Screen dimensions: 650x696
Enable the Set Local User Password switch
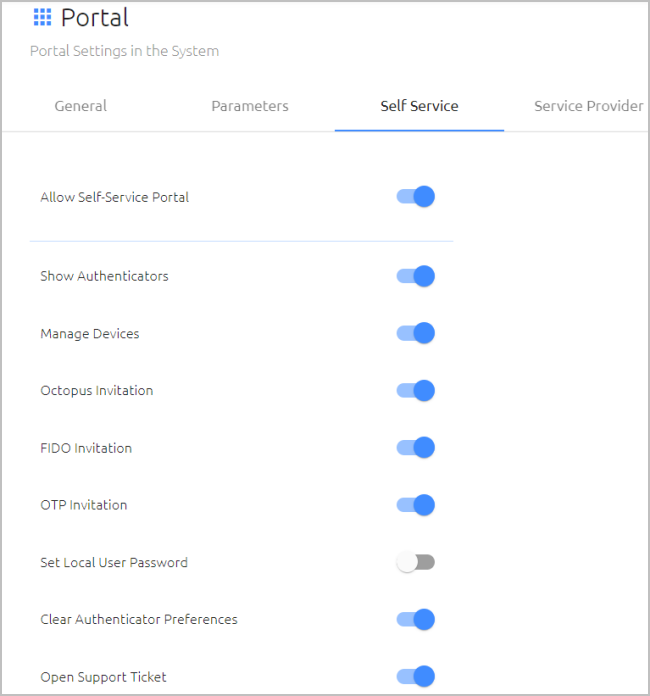[416, 562]
